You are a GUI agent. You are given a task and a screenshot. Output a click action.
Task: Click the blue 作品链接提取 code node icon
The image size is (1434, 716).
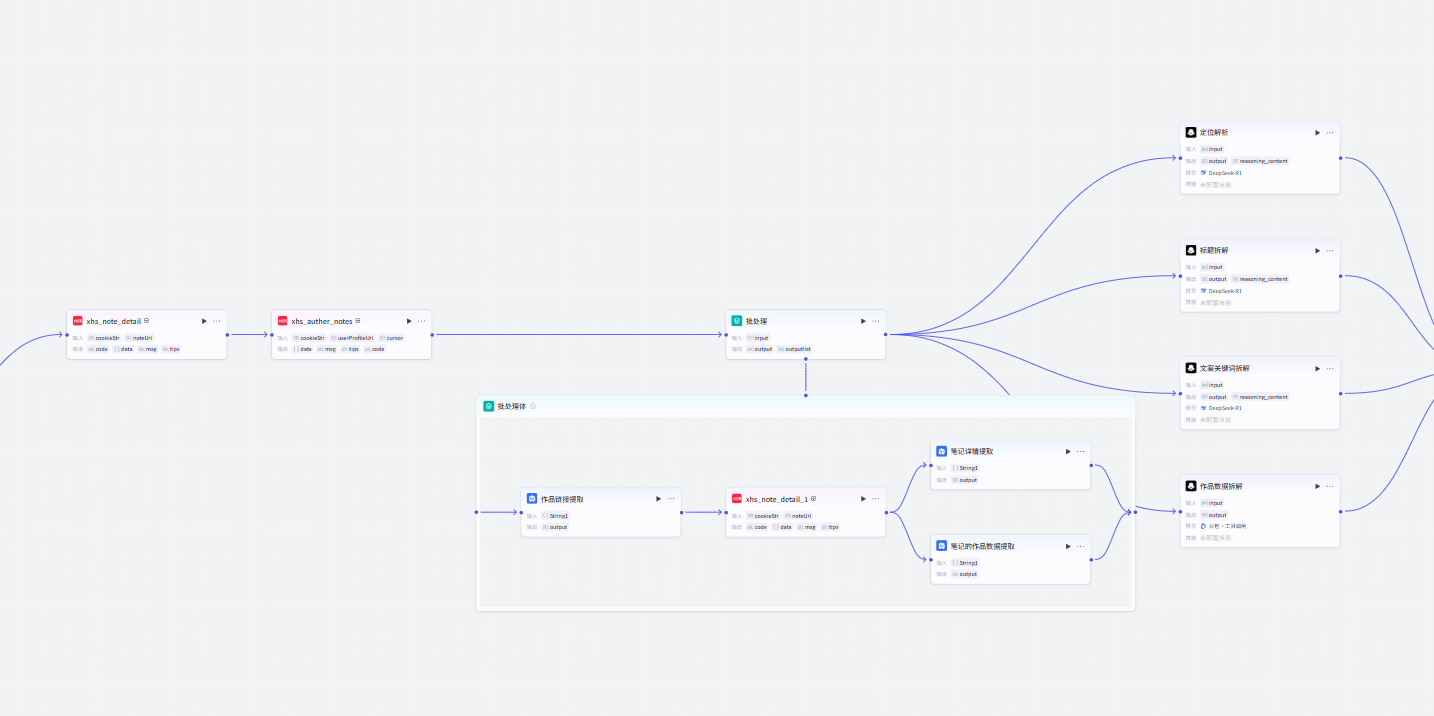[532, 498]
